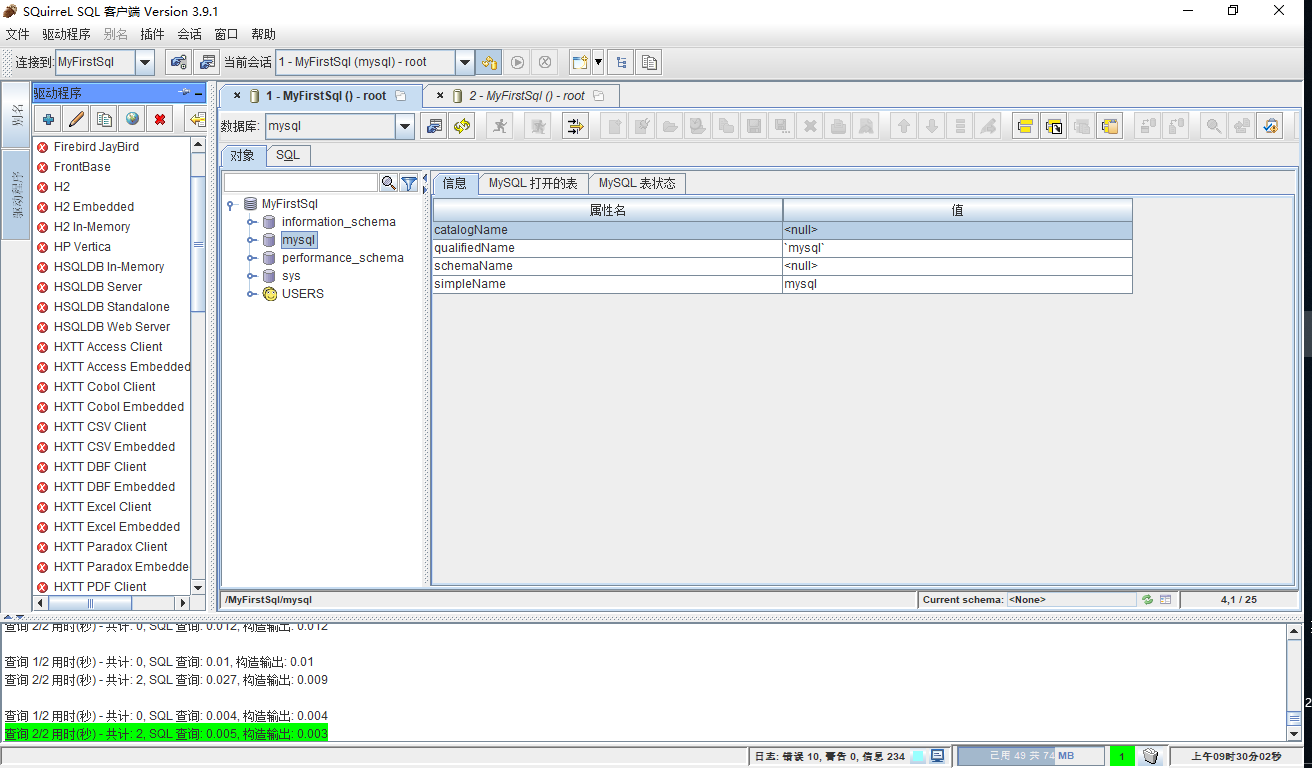
Task: Open the 窗口 menu
Action: [x=226, y=34]
